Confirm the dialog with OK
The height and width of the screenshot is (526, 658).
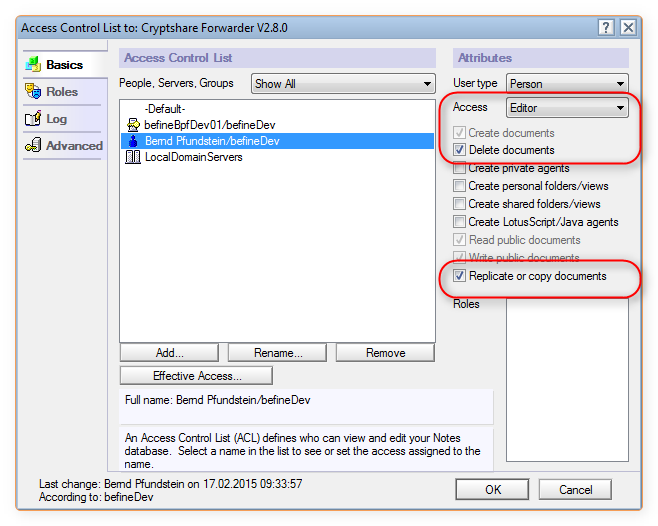click(492, 489)
